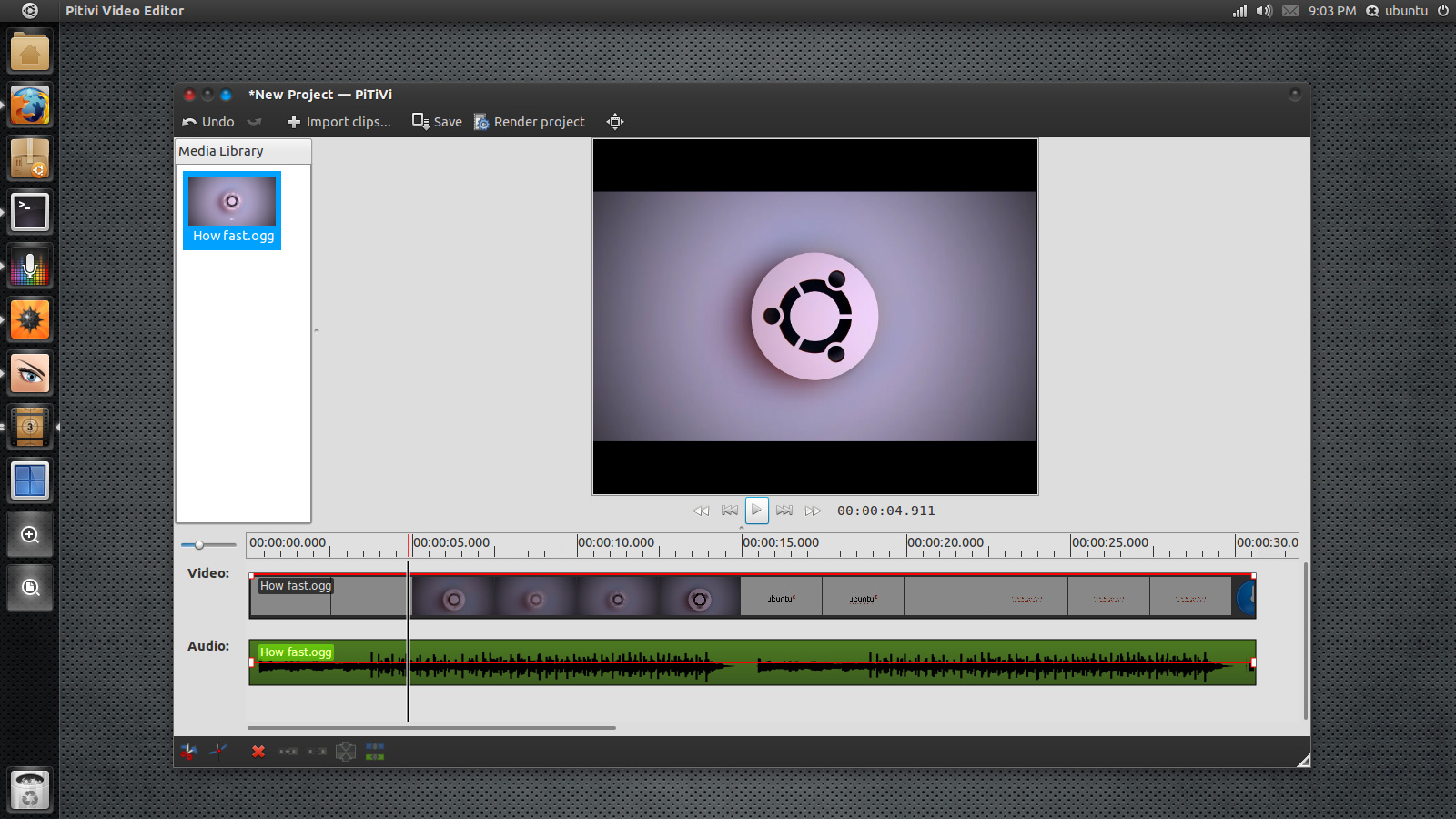Open the Home Folder from the launcher
This screenshot has height=819, width=1456.
(x=30, y=52)
